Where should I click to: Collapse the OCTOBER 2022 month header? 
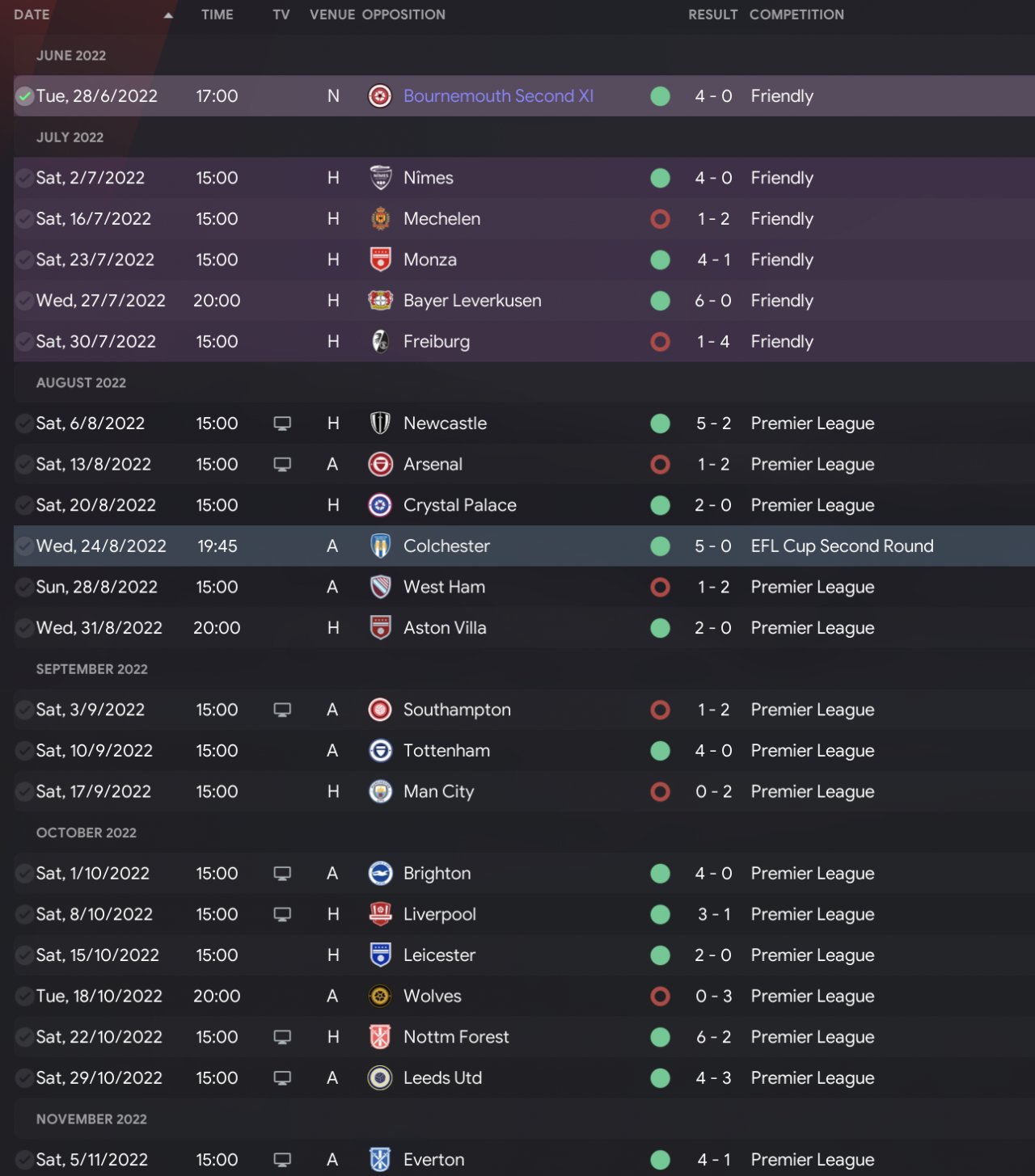[86, 832]
